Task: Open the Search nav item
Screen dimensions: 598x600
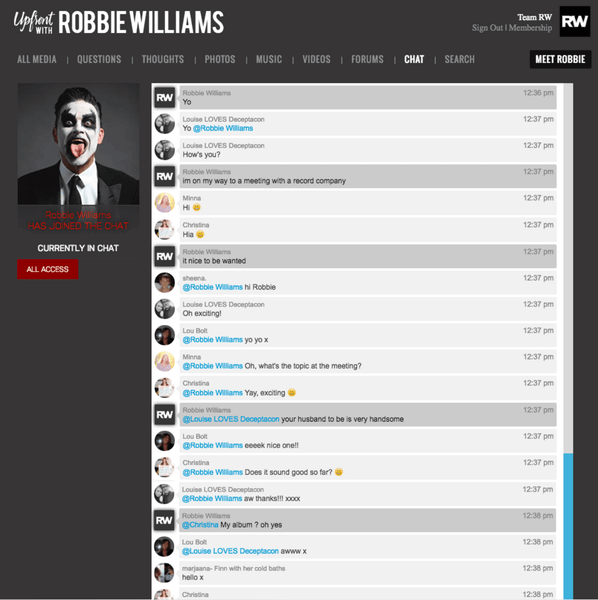Action: click(x=459, y=59)
